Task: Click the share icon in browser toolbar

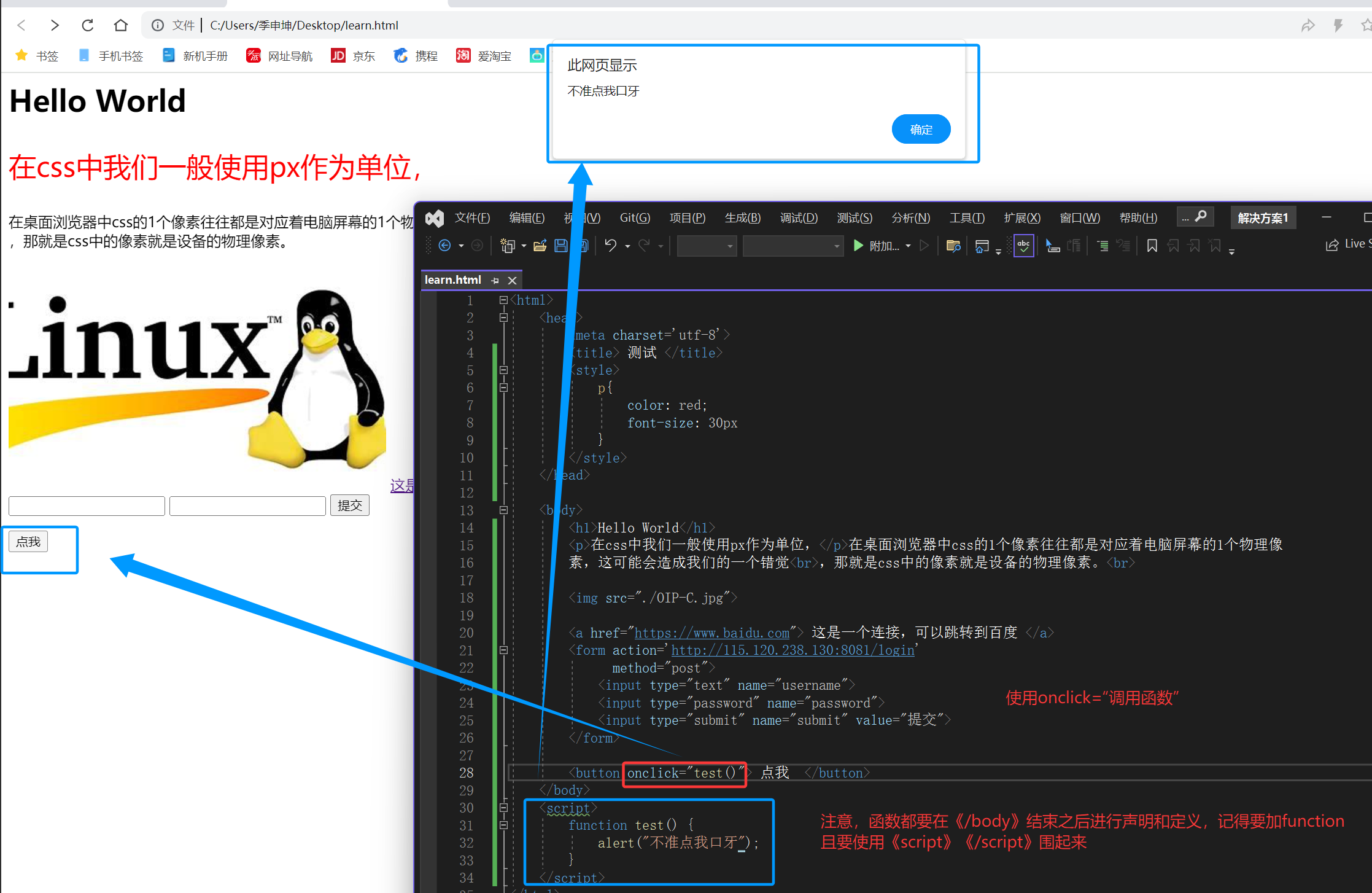Action: pyautogui.click(x=1308, y=25)
